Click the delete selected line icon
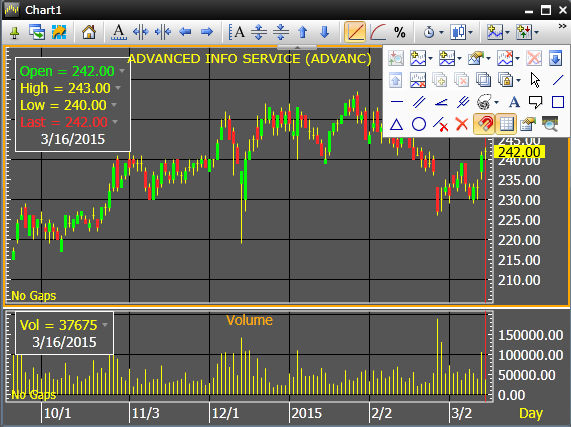Image resolution: width=571 pixels, height=427 pixels. (x=441, y=124)
